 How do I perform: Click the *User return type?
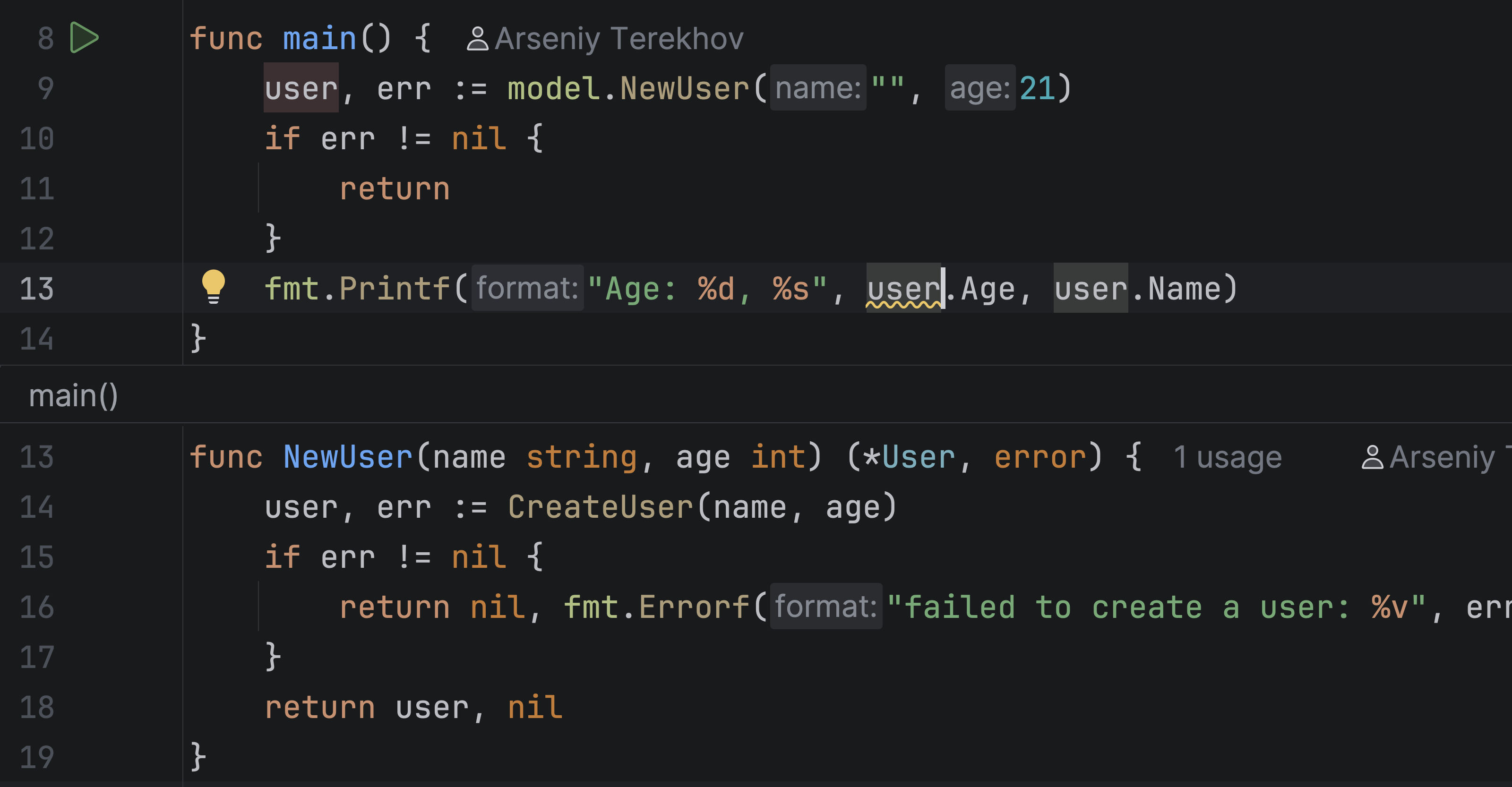(x=909, y=457)
